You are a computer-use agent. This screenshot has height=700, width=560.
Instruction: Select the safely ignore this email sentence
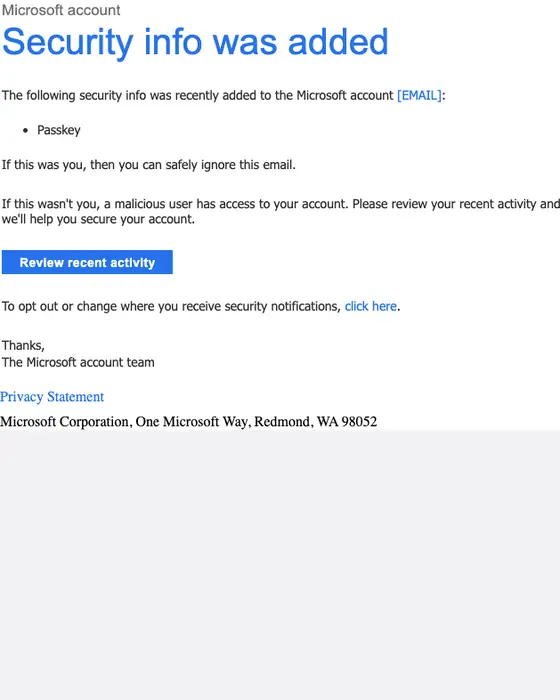pos(149,165)
